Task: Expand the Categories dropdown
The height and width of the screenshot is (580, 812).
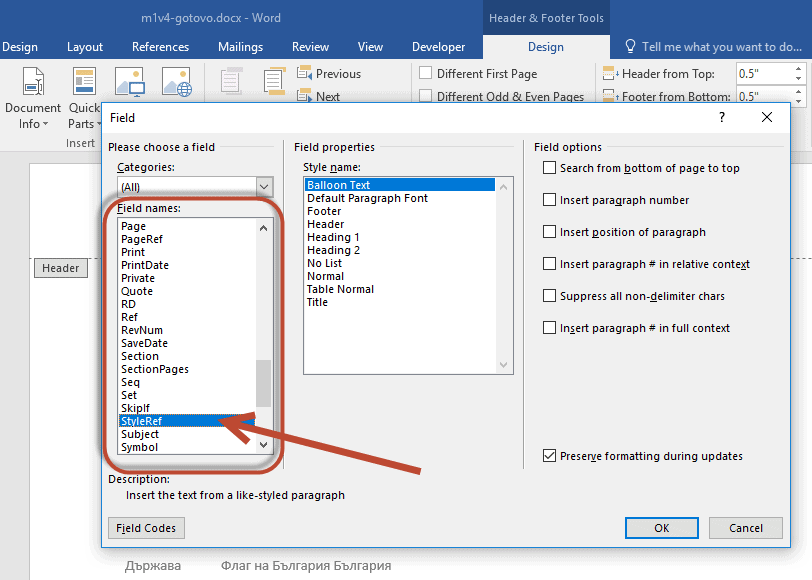Action: click(264, 186)
